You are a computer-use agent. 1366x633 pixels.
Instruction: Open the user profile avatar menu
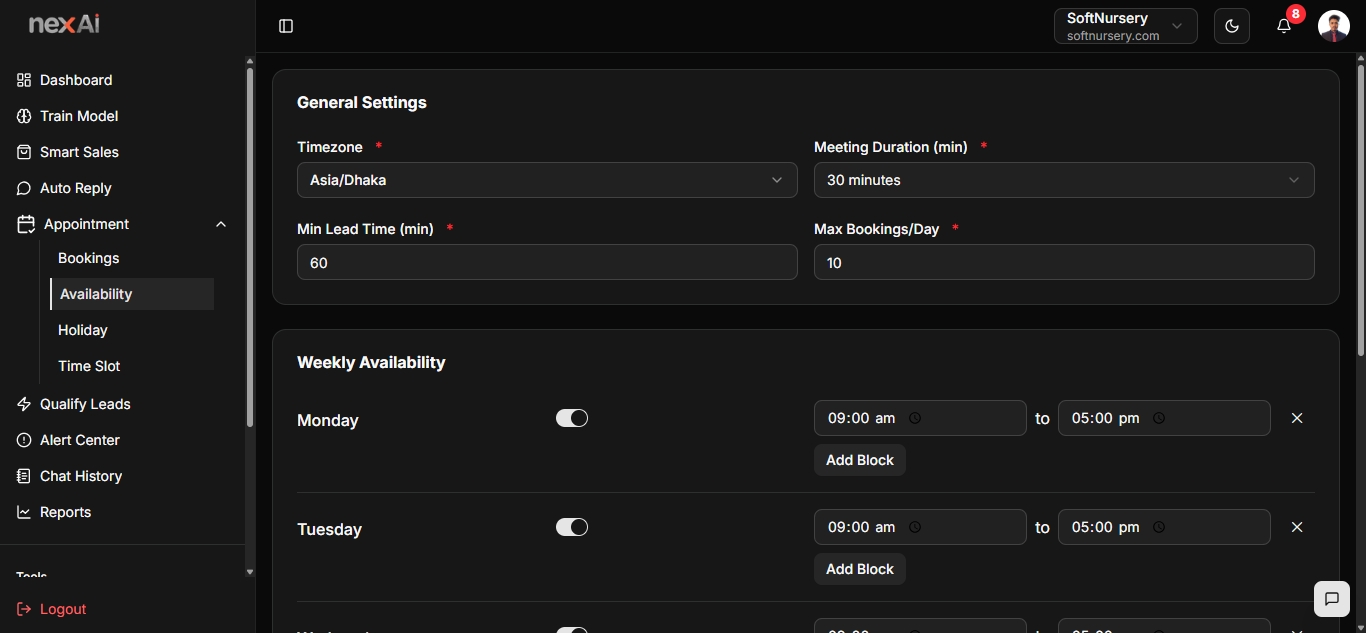1334,26
